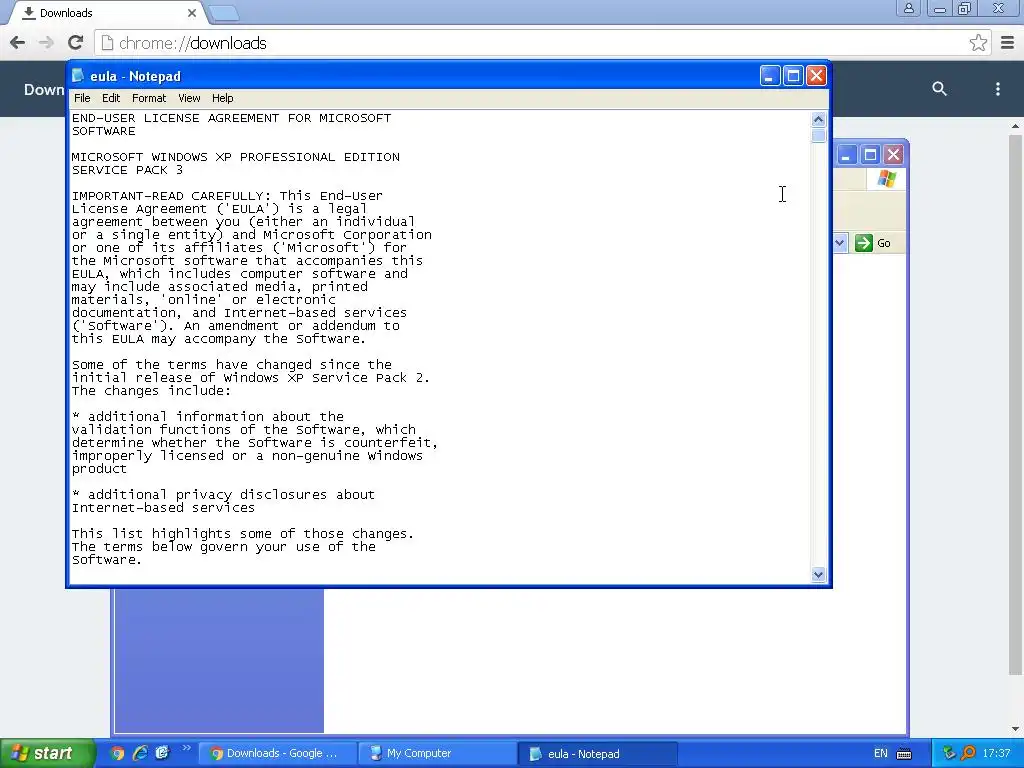This screenshot has height=768, width=1024.
Task: Open the View menu in Notepad
Action: pyautogui.click(x=189, y=98)
